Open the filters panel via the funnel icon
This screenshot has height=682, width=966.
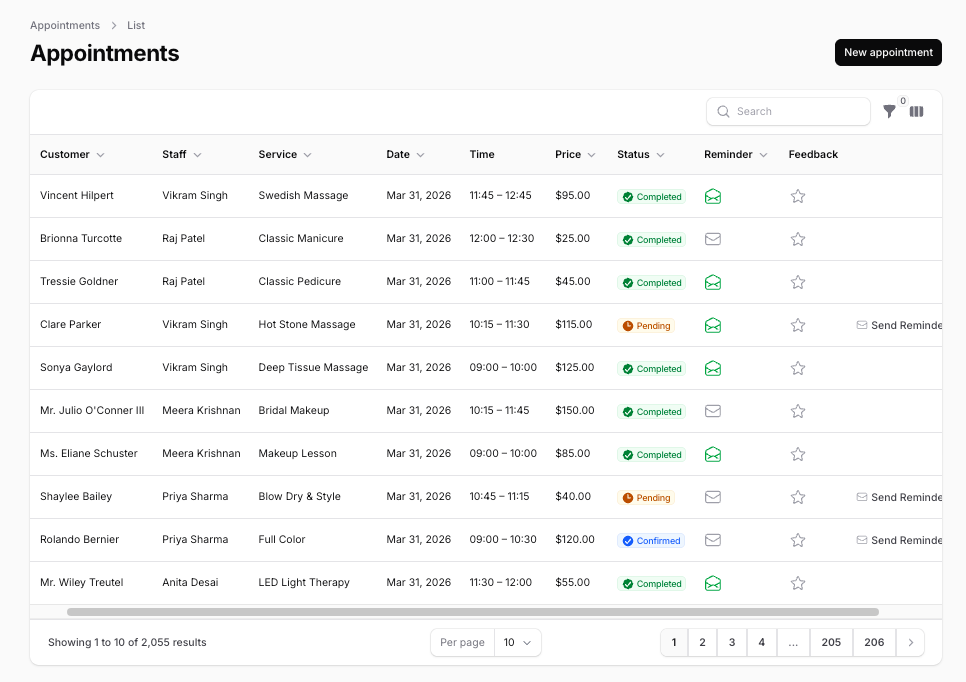[889, 111]
